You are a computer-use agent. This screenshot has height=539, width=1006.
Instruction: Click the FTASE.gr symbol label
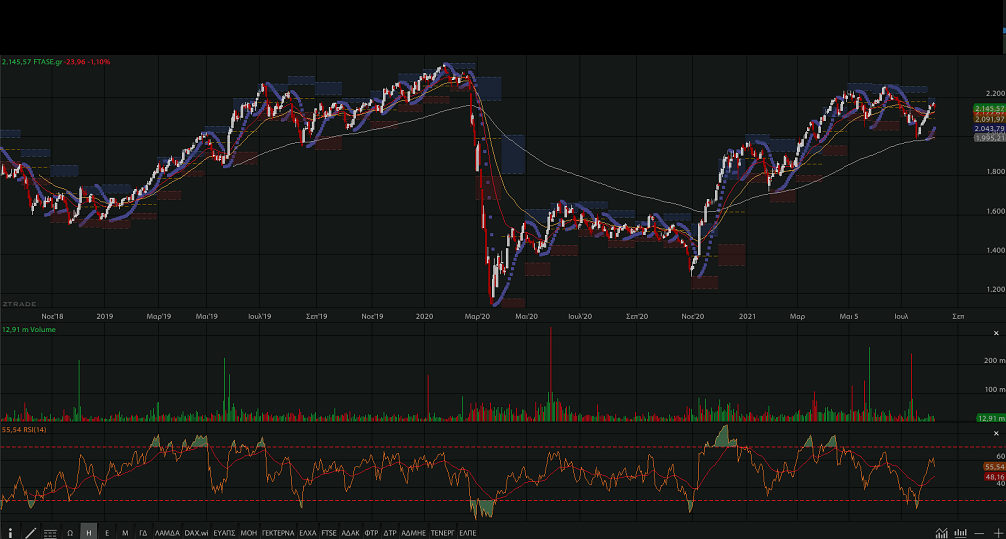[x=47, y=62]
